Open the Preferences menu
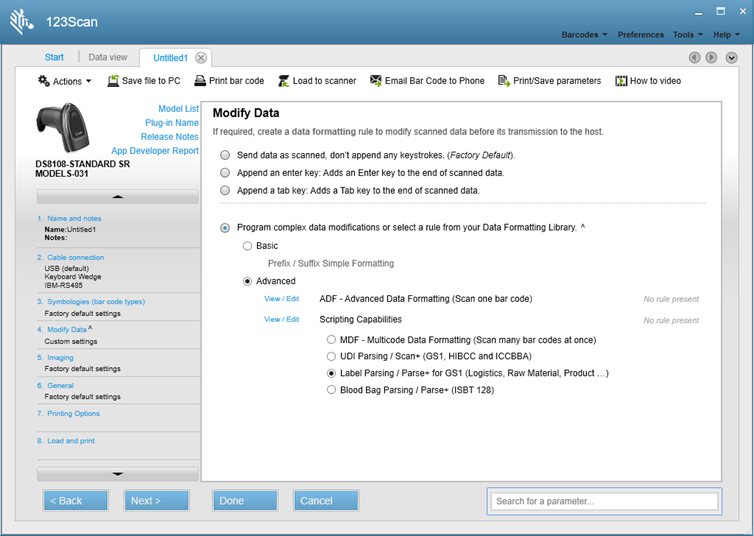Image resolution: width=754 pixels, height=536 pixels. pos(640,35)
